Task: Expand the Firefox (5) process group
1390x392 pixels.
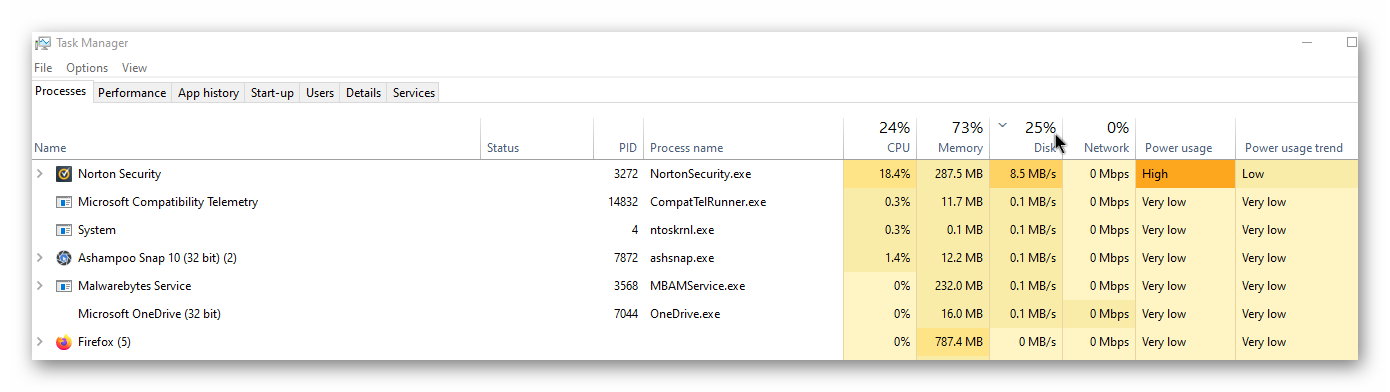Action: [40, 342]
